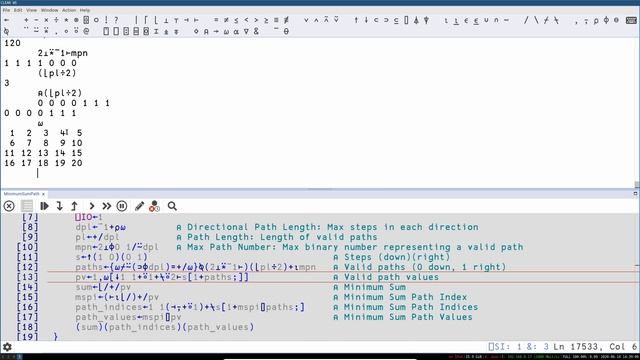Image resolution: width=640 pixels, height=360 pixels.
Task: Click the 'Ln 17533, Col 6' status entry
Action: pyautogui.click(x=595, y=347)
